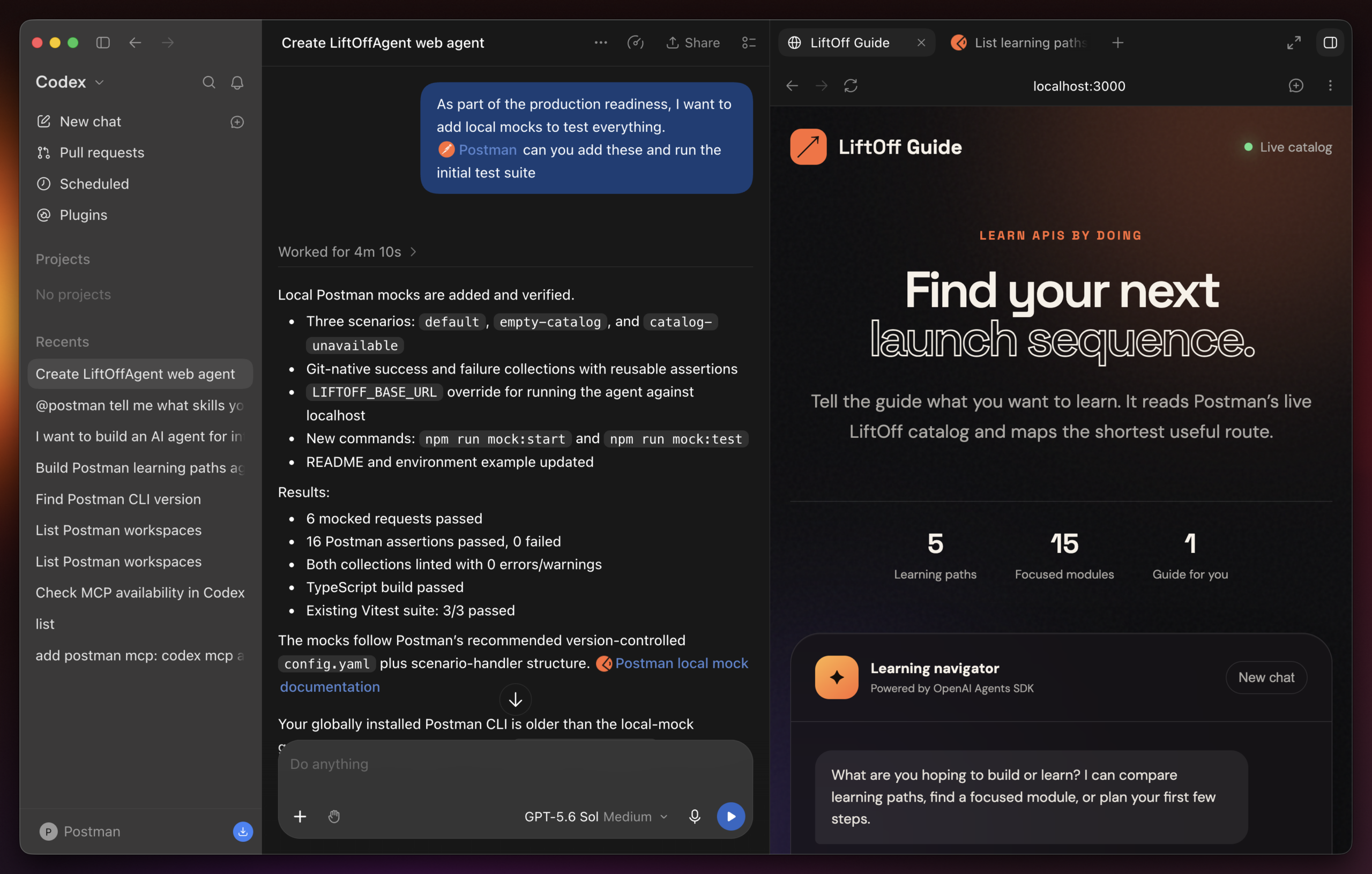The height and width of the screenshot is (874, 1372).
Task: Open recent chat 'I want to build an AI agent'
Action: 140,436
